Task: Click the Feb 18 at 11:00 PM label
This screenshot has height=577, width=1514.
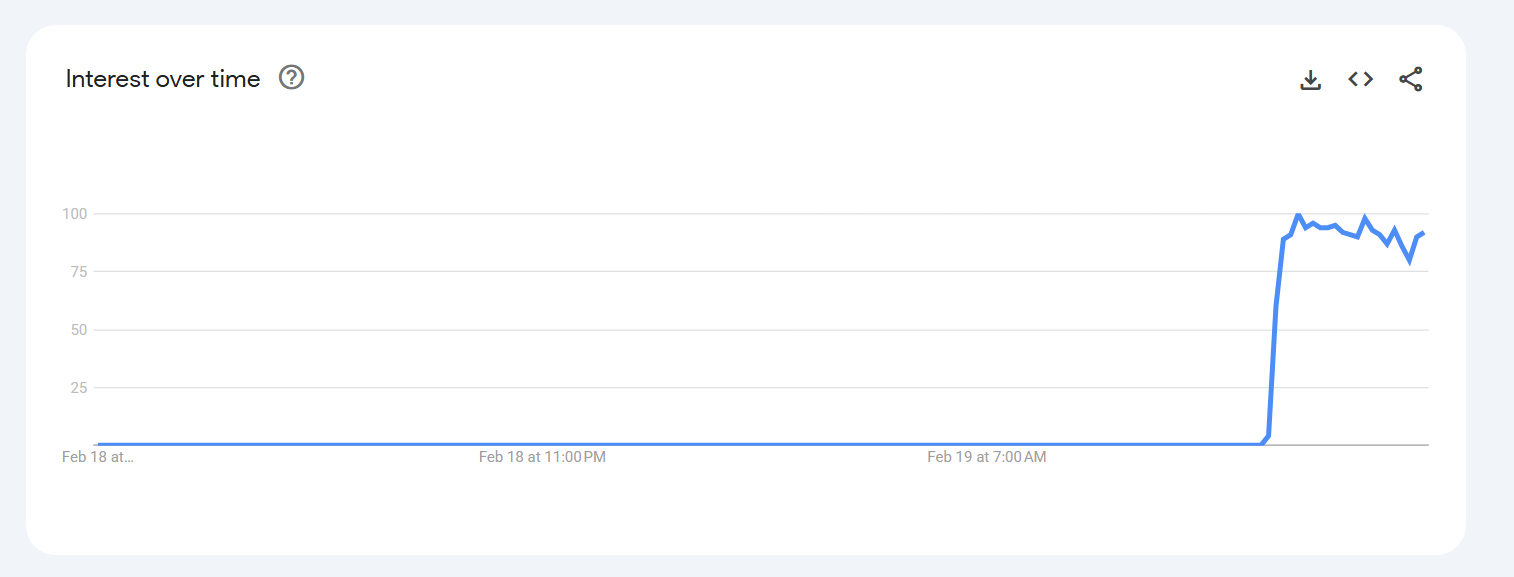Action: pos(543,456)
